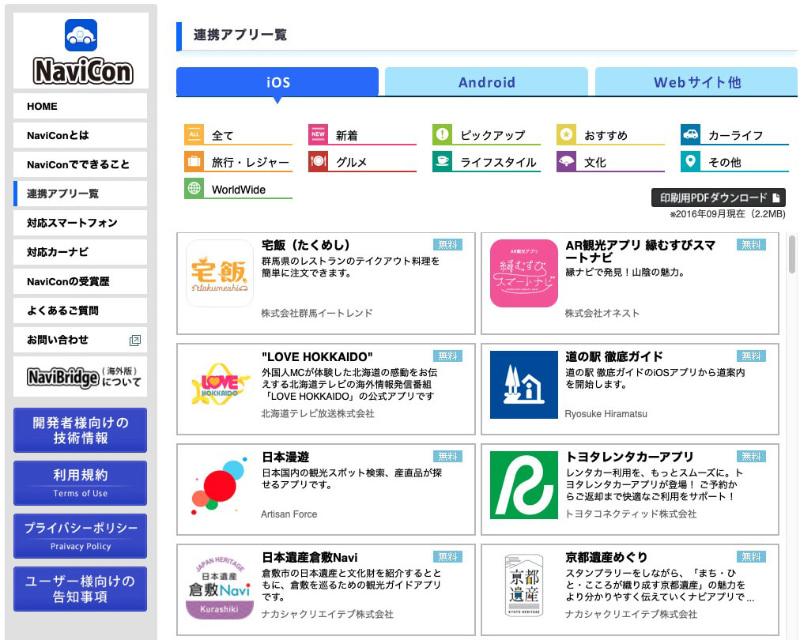The image size is (800, 640).
Task: Open よくあるご質問 in sidebar
Action: click(80, 310)
